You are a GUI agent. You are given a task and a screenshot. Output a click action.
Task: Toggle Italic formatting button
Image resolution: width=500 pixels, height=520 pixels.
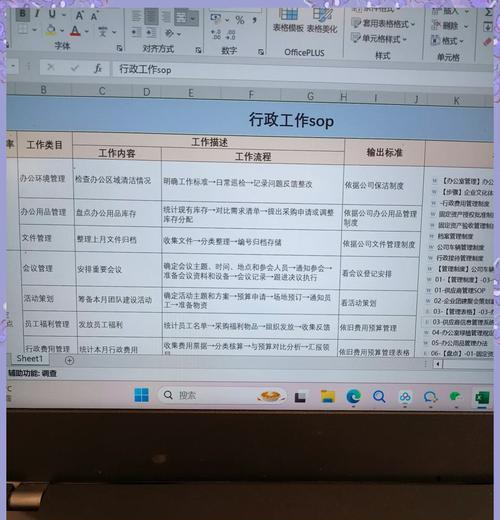[x=37, y=14]
